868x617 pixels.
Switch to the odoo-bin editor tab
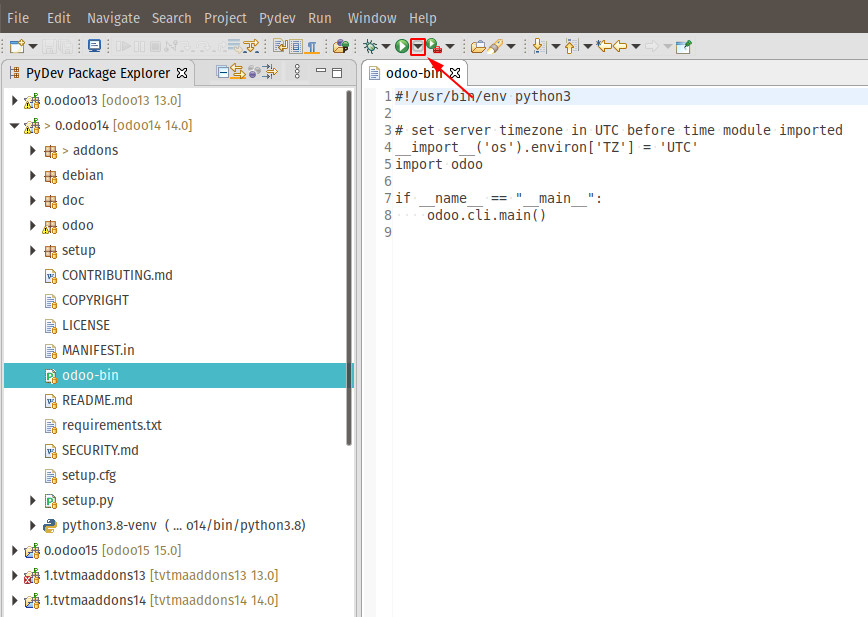[413, 73]
